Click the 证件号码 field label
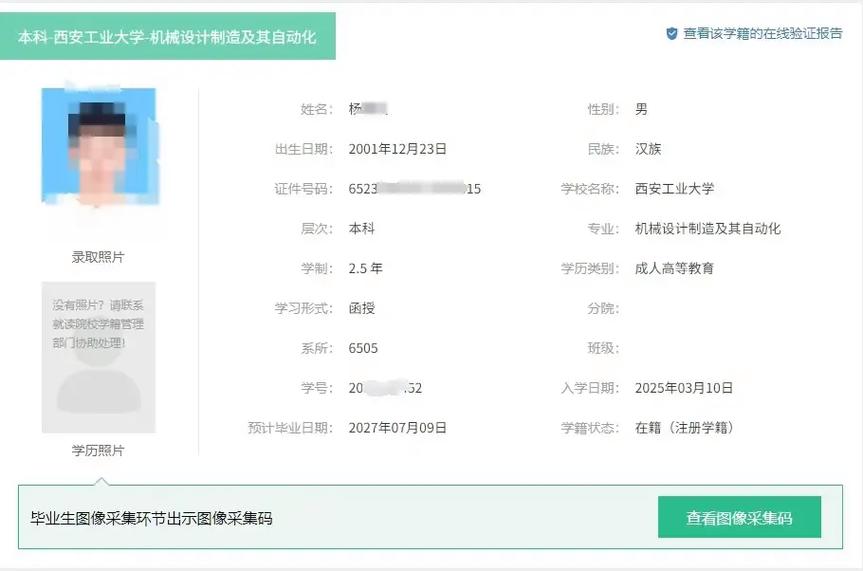The height and width of the screenshot is (571, 863). (x=303, y=189)
